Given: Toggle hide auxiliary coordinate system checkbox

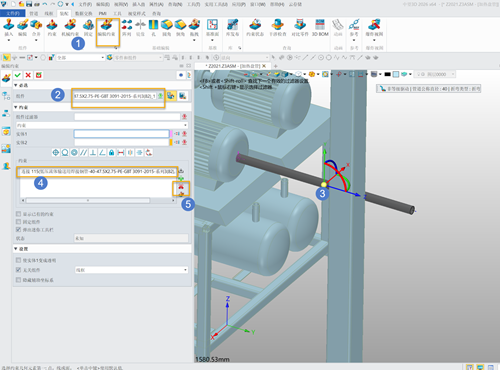Looking at the screenshot, I should point(19,280).
